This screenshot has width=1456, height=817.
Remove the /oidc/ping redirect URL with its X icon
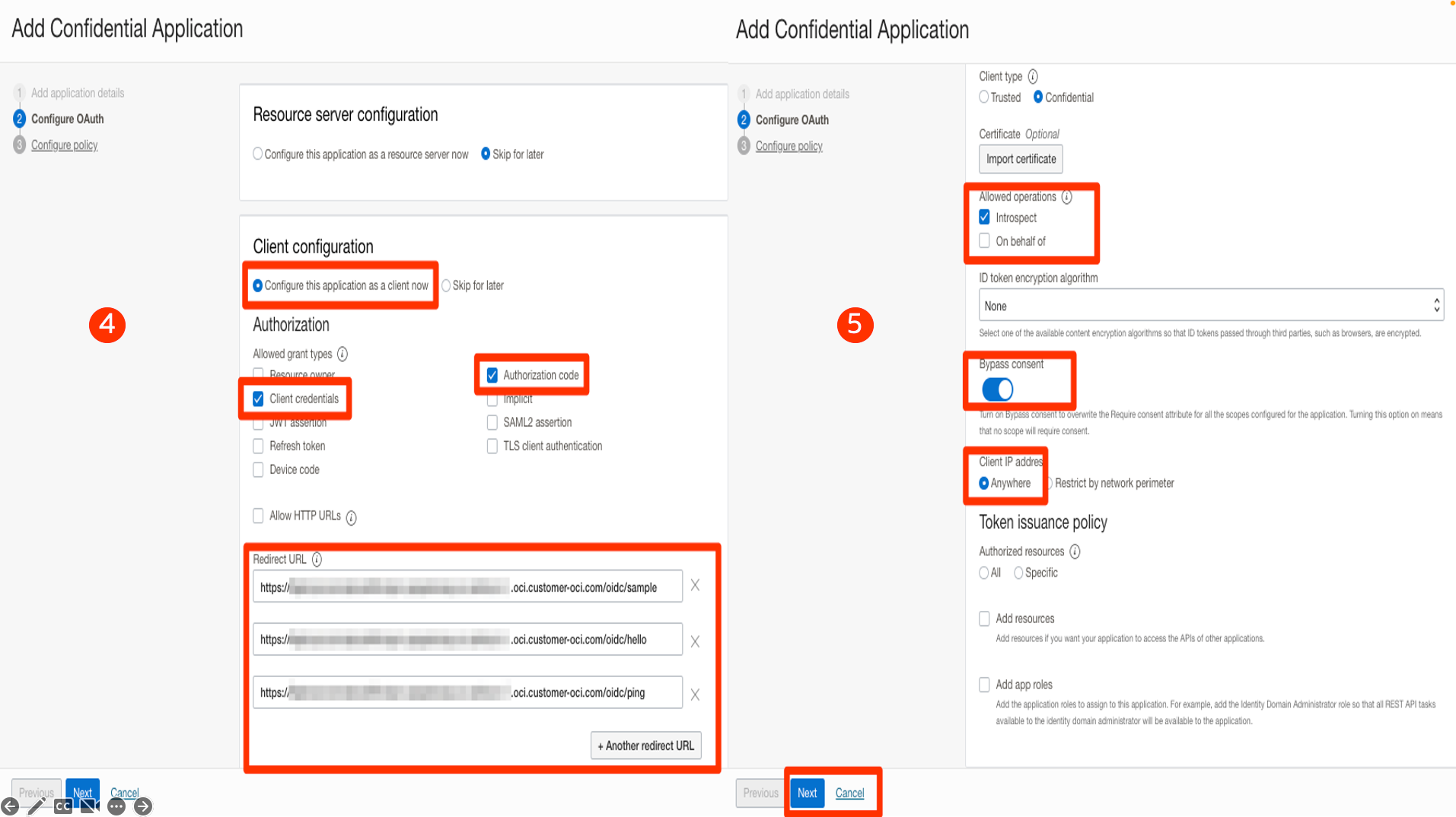point(694,693)
